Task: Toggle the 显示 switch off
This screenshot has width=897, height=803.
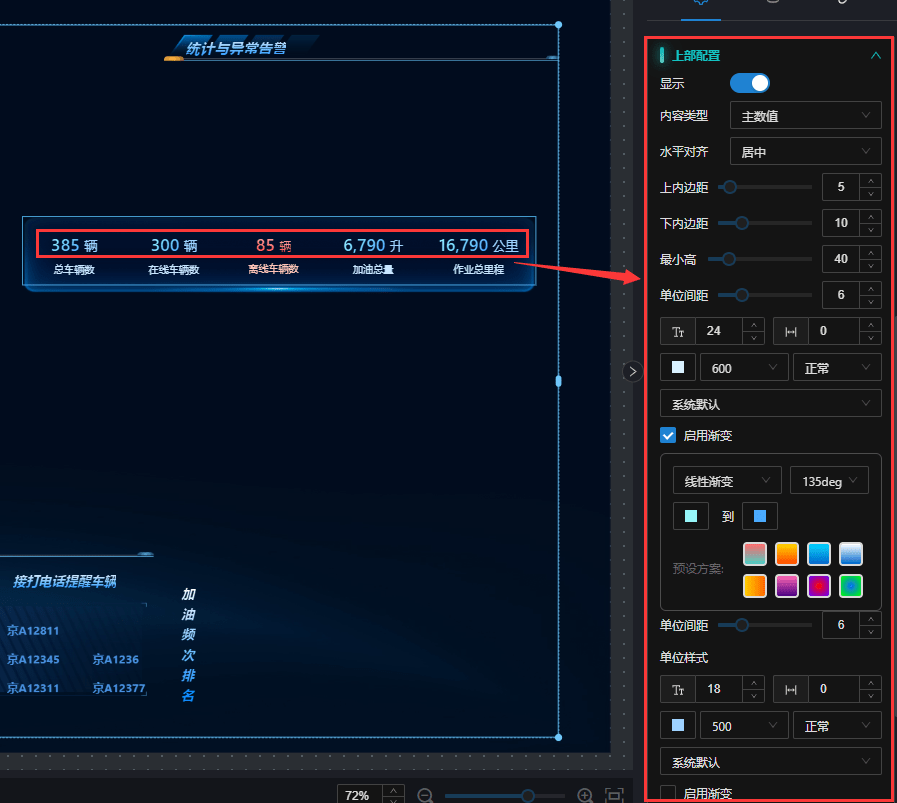Action: point(750,83)
